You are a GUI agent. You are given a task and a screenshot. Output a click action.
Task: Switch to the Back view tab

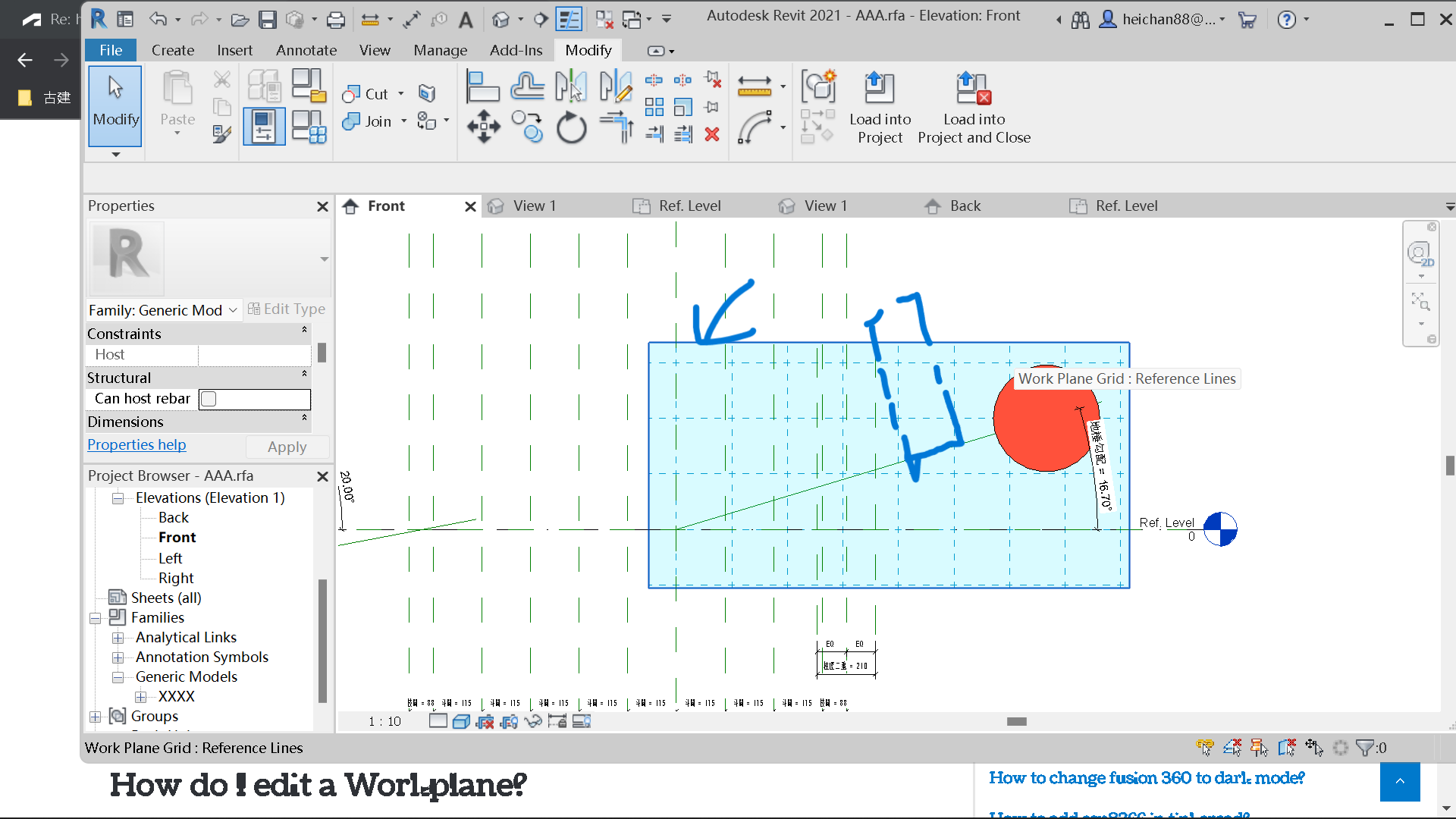pyautogui.click(x=965, y=206)
